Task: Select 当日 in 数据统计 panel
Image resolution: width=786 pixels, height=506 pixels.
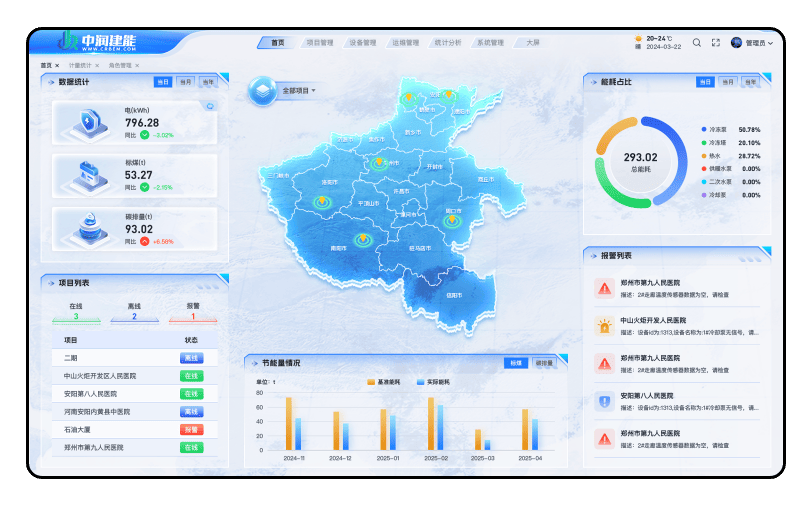Action: (x=163, y=82)
